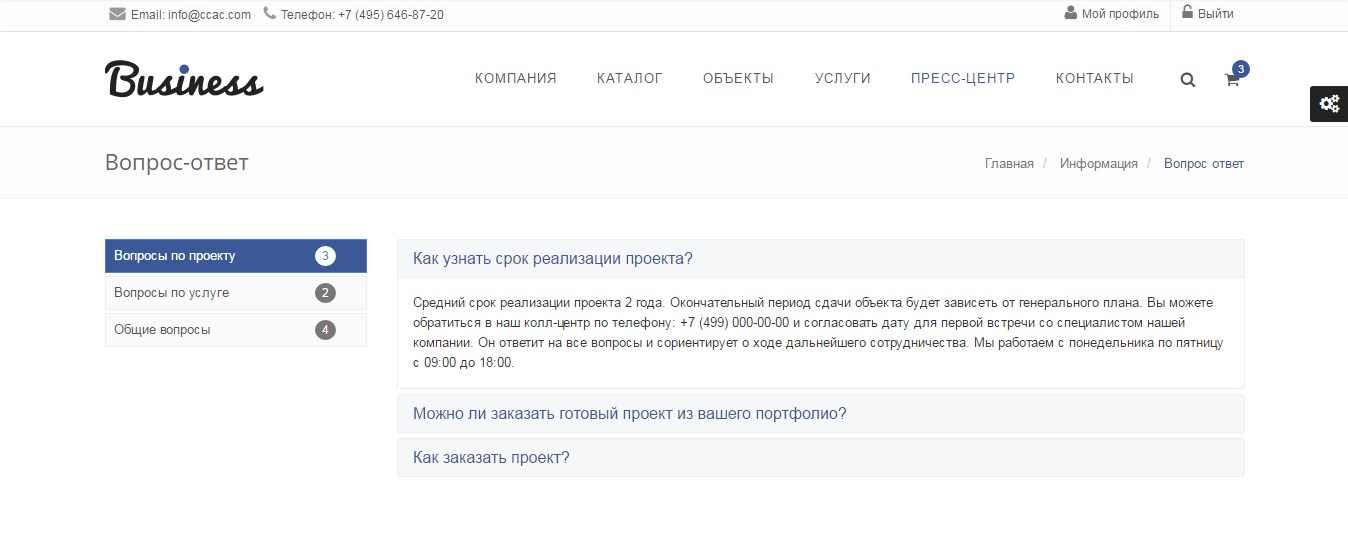Click the user profile icon
The height and width of the screenshot is (535, 1348).
(x=1071, y=13)
